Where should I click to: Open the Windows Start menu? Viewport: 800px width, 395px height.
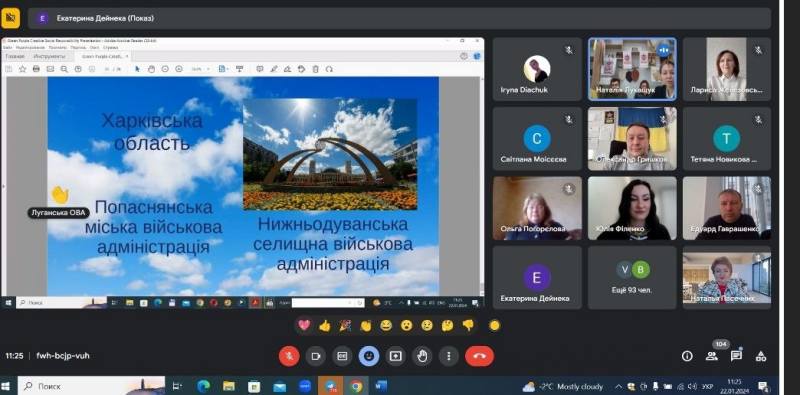click(7, 386)
